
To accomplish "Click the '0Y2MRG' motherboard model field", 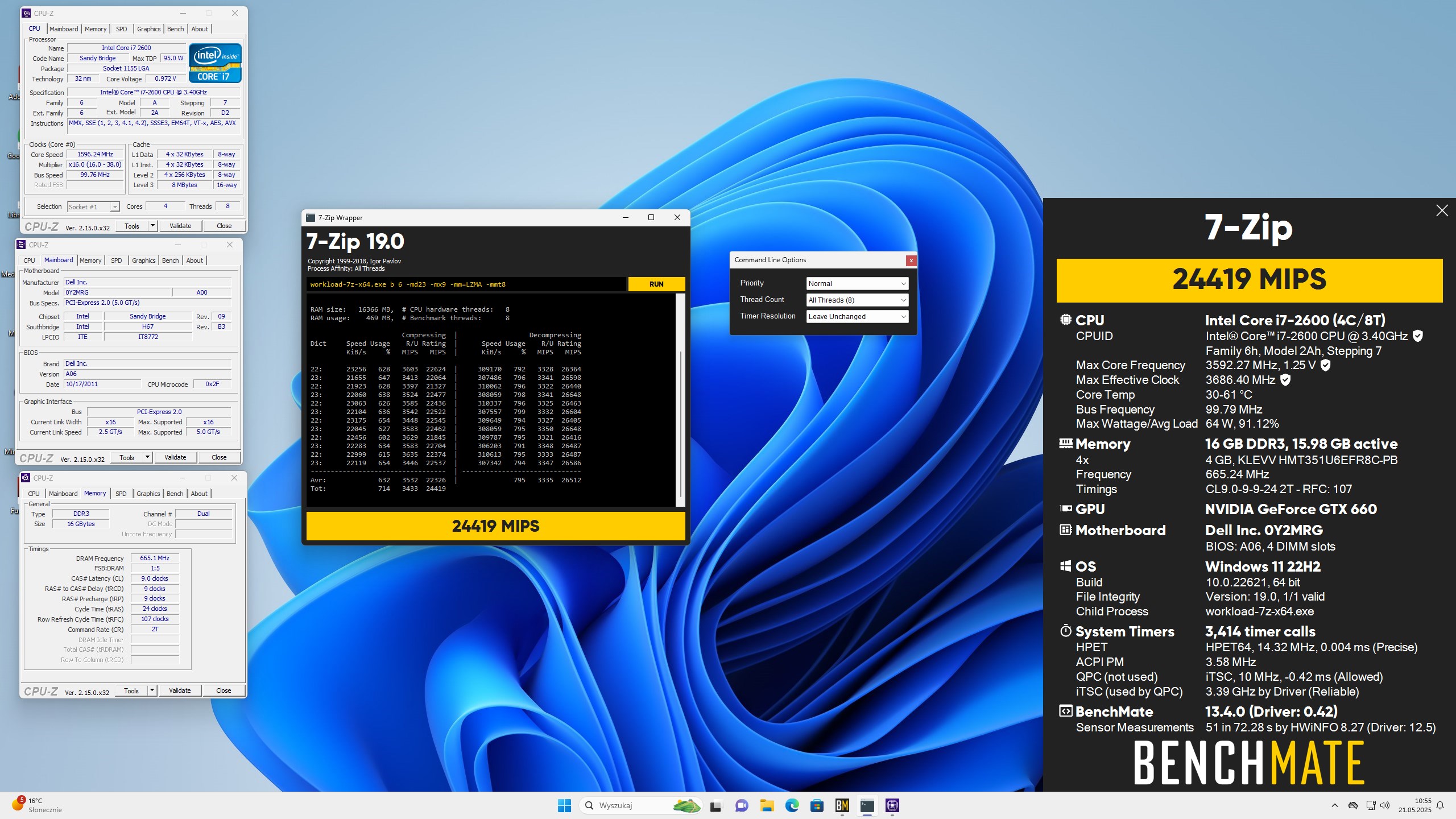I will pos(117,292).
